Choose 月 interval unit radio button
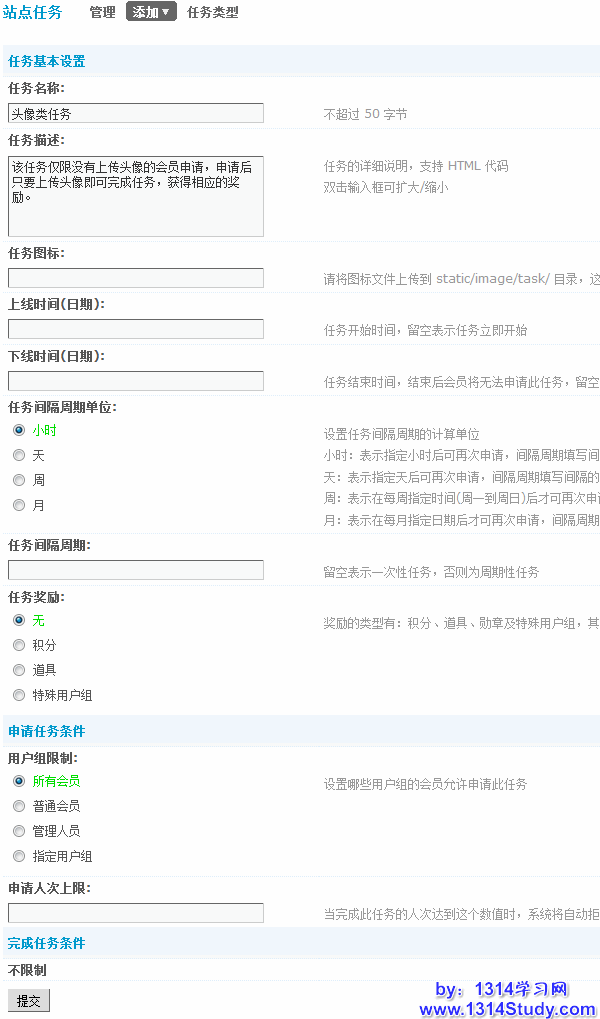 (19, 505)
